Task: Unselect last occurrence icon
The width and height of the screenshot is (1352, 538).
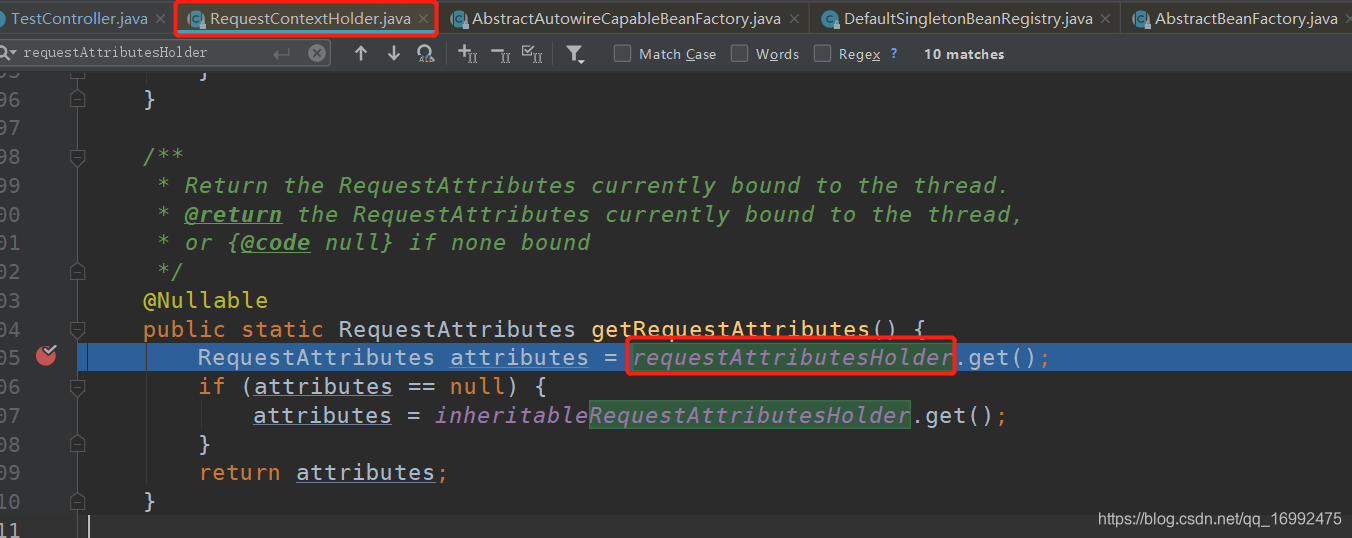Action: (501, 54)
